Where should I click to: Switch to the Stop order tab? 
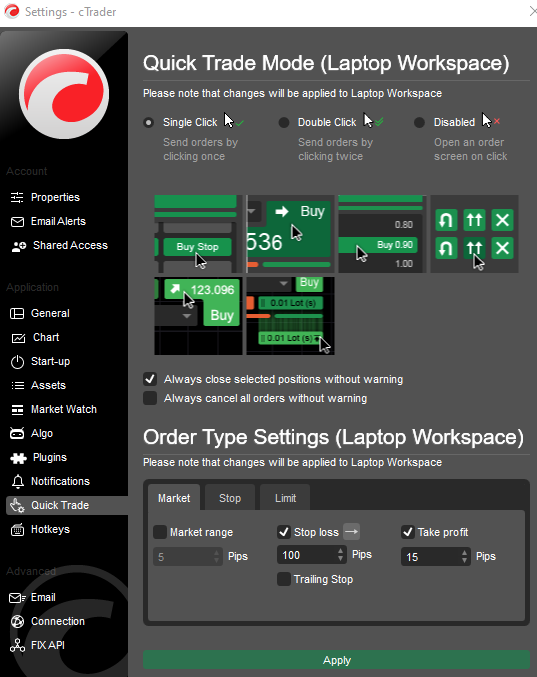point(230,498)
